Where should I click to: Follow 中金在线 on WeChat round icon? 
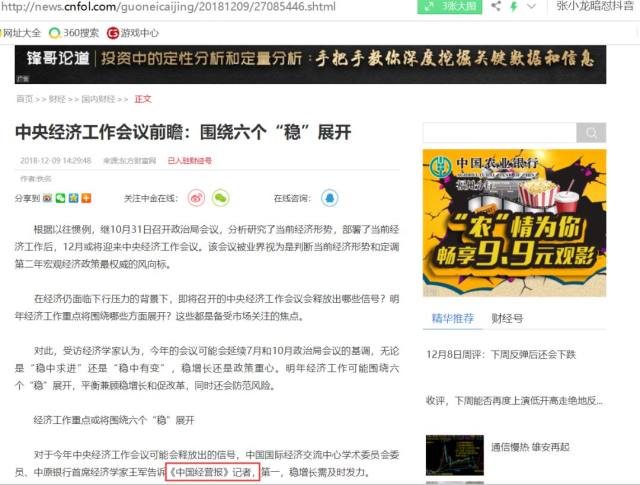[221, 198]
